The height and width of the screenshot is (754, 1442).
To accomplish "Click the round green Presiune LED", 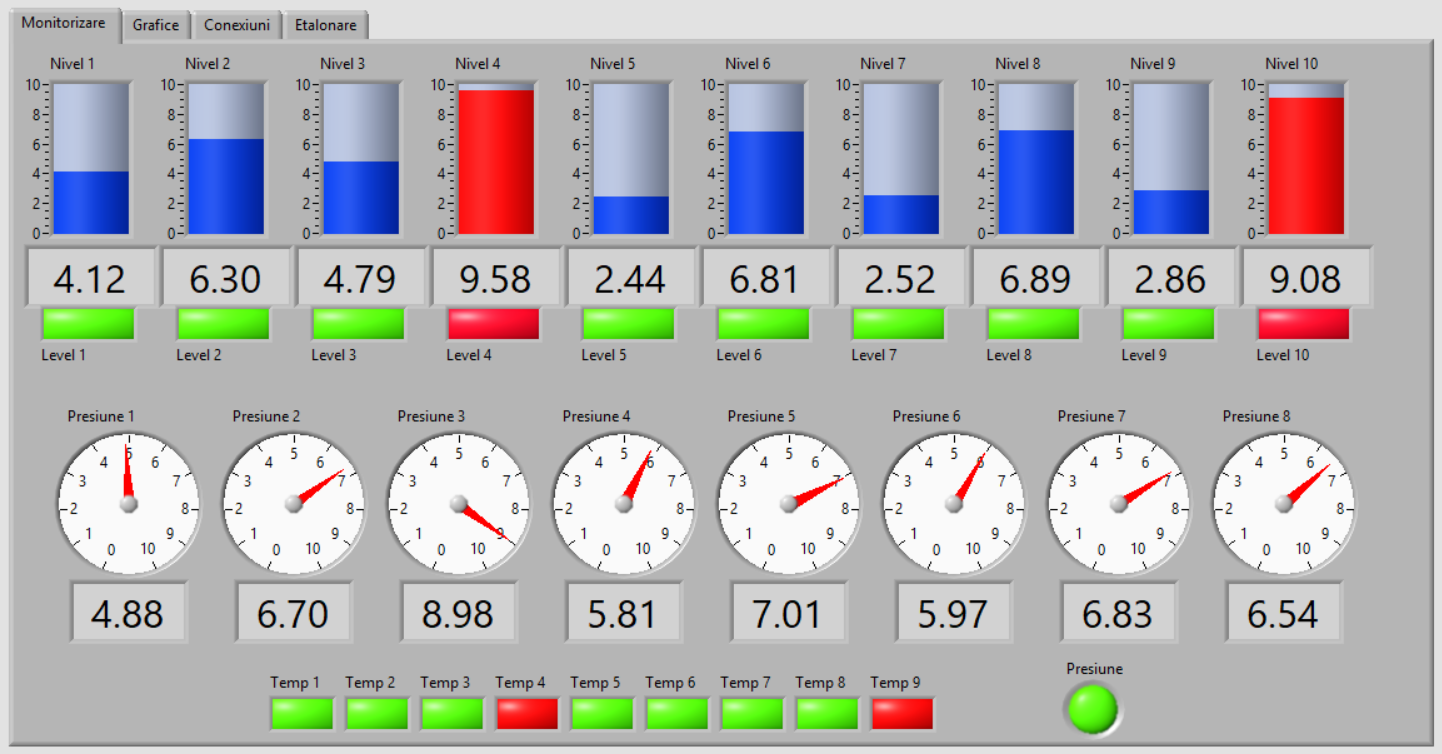I will pyautogui.click(x=1092, y=708).
